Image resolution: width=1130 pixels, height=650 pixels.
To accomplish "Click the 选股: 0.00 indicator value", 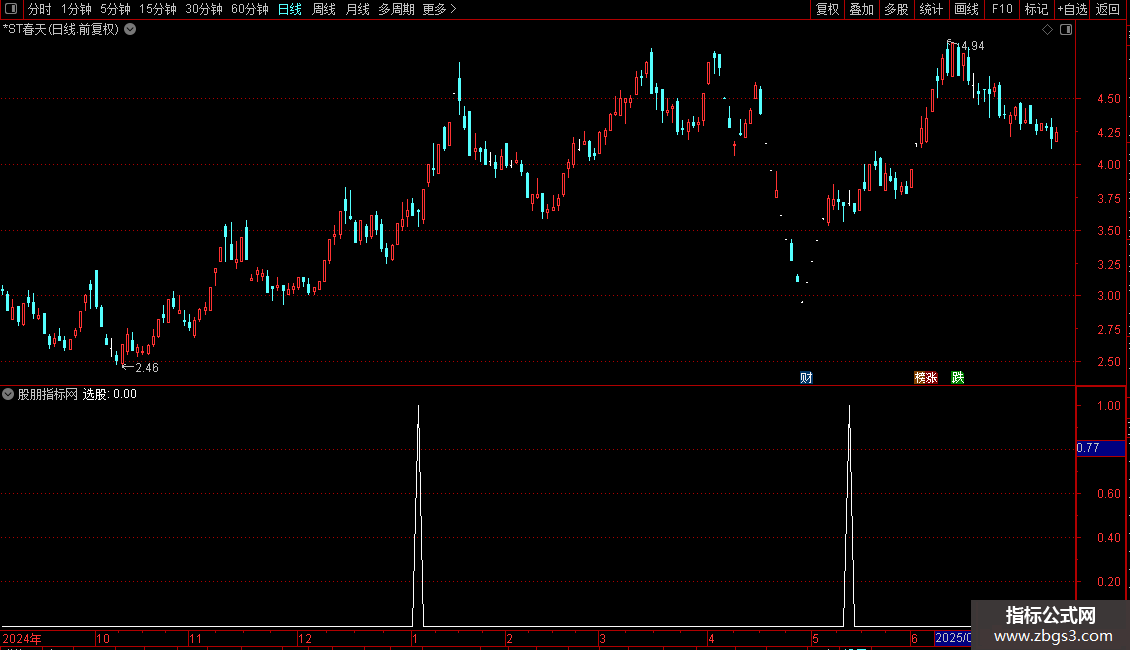I will point(110,394).
